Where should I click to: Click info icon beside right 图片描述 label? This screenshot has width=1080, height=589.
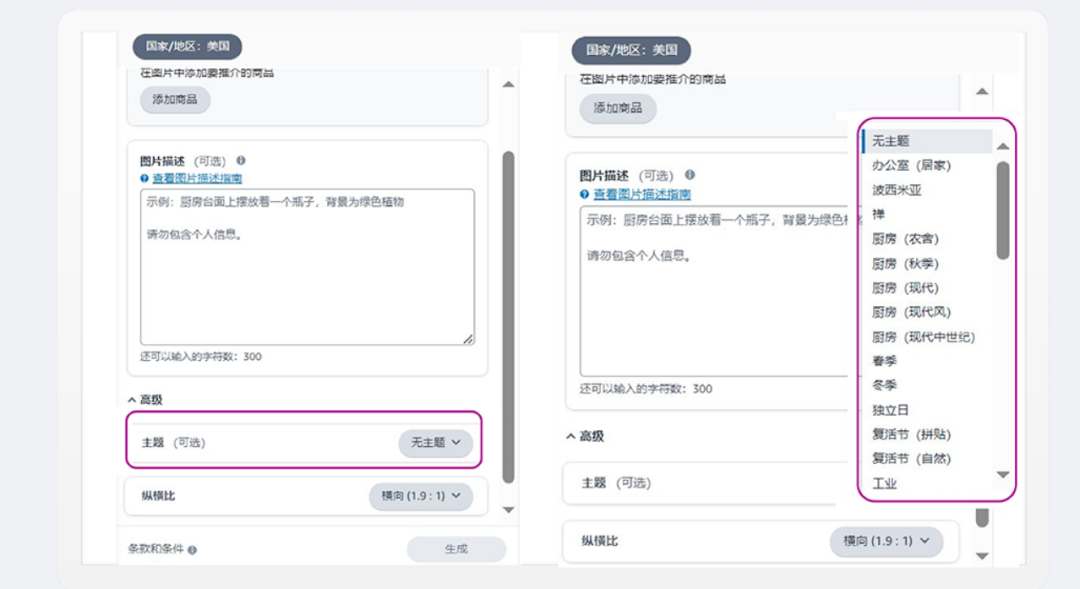click(689, 175)
